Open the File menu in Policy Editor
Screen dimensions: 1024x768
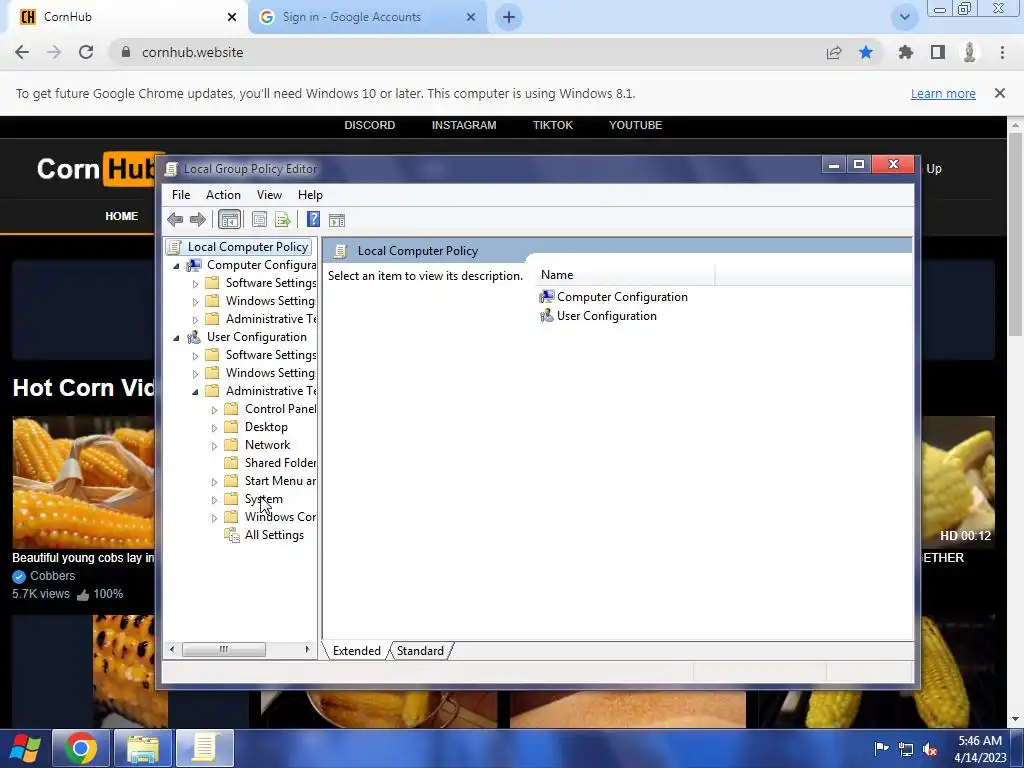tap(181, 195)
